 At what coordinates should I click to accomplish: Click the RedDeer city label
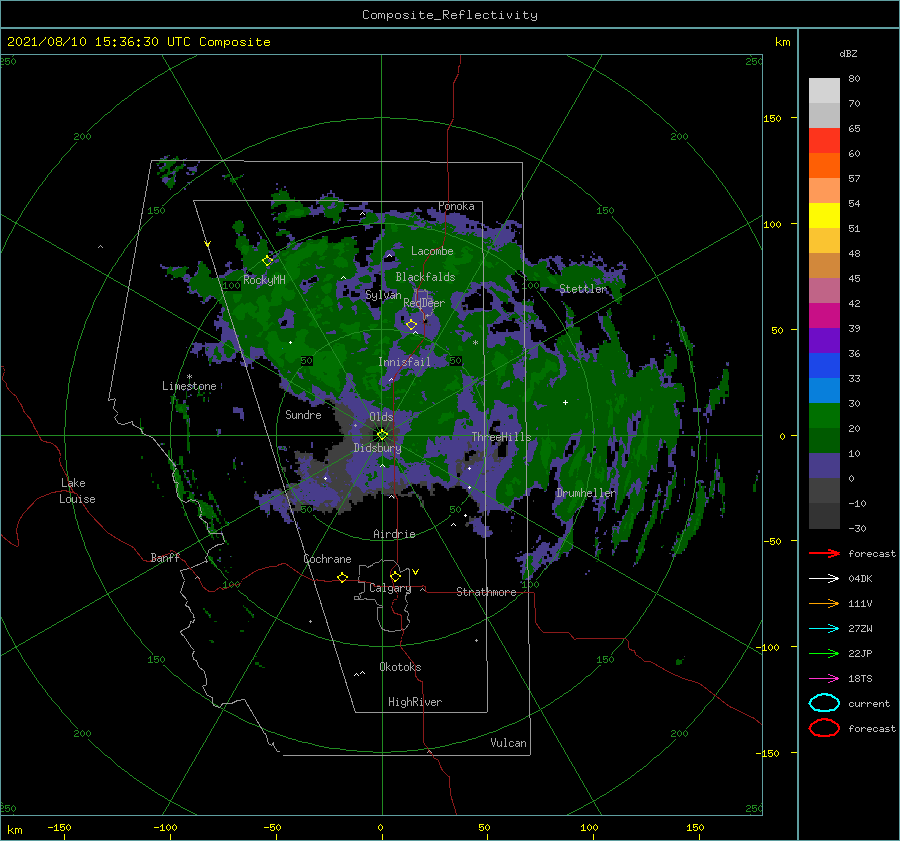click(424, 303)
